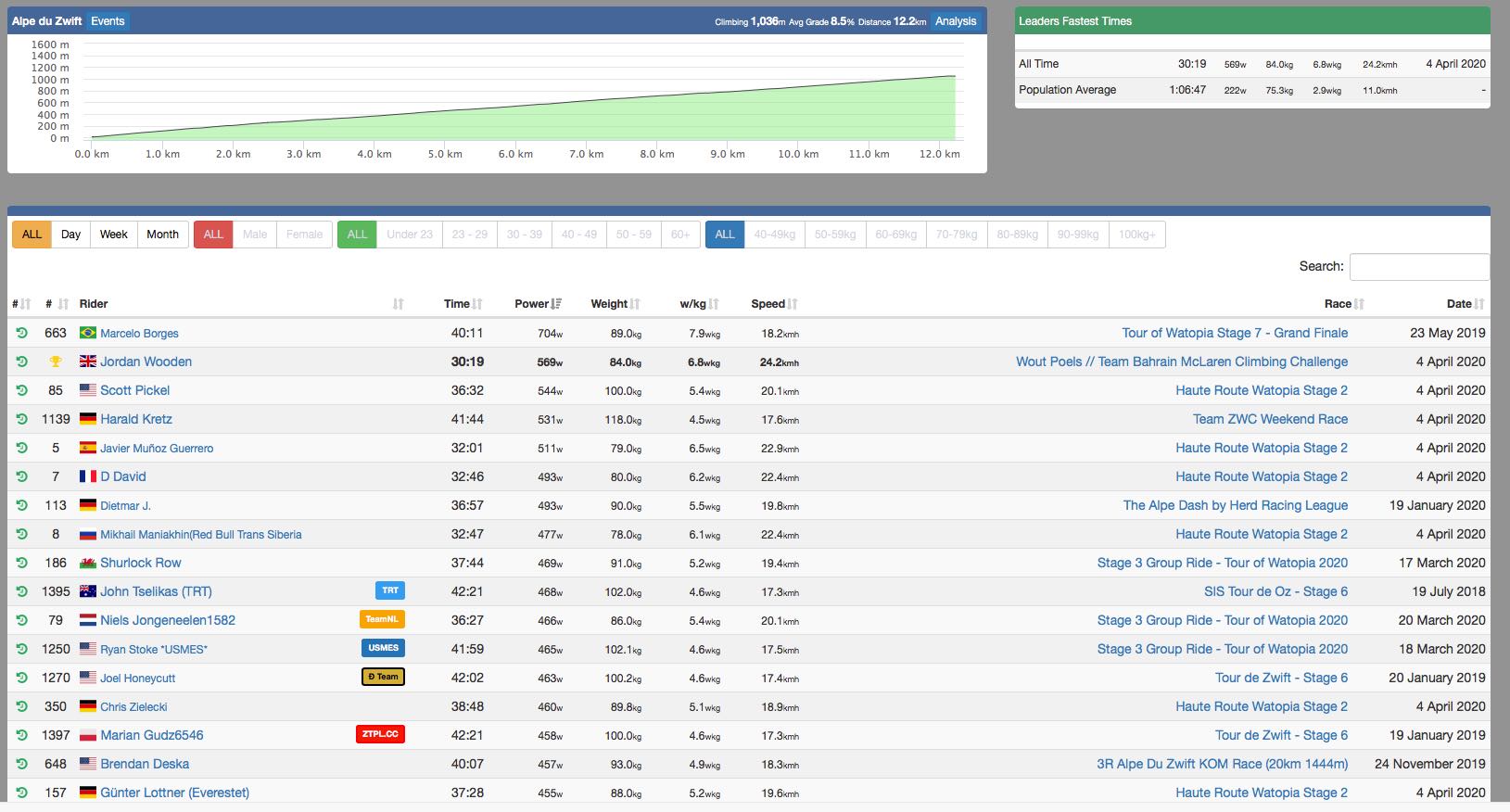
Task: Click history icon in John Tselikas row
Action: tap(21, 591)
